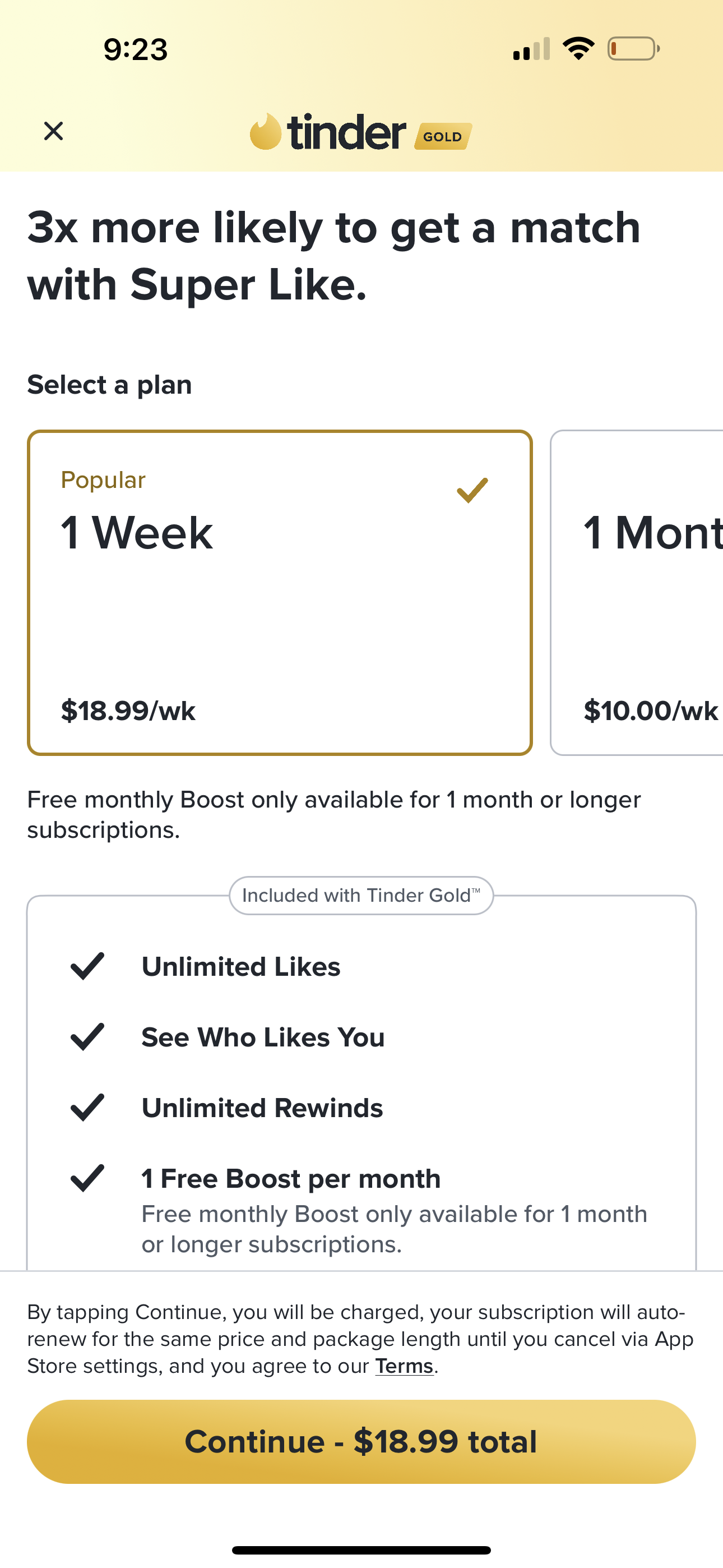Screen dimensions: 723x1568
Task: Tap the checkmark beside Unlimited Rewinds
Action: [87, 1108]
